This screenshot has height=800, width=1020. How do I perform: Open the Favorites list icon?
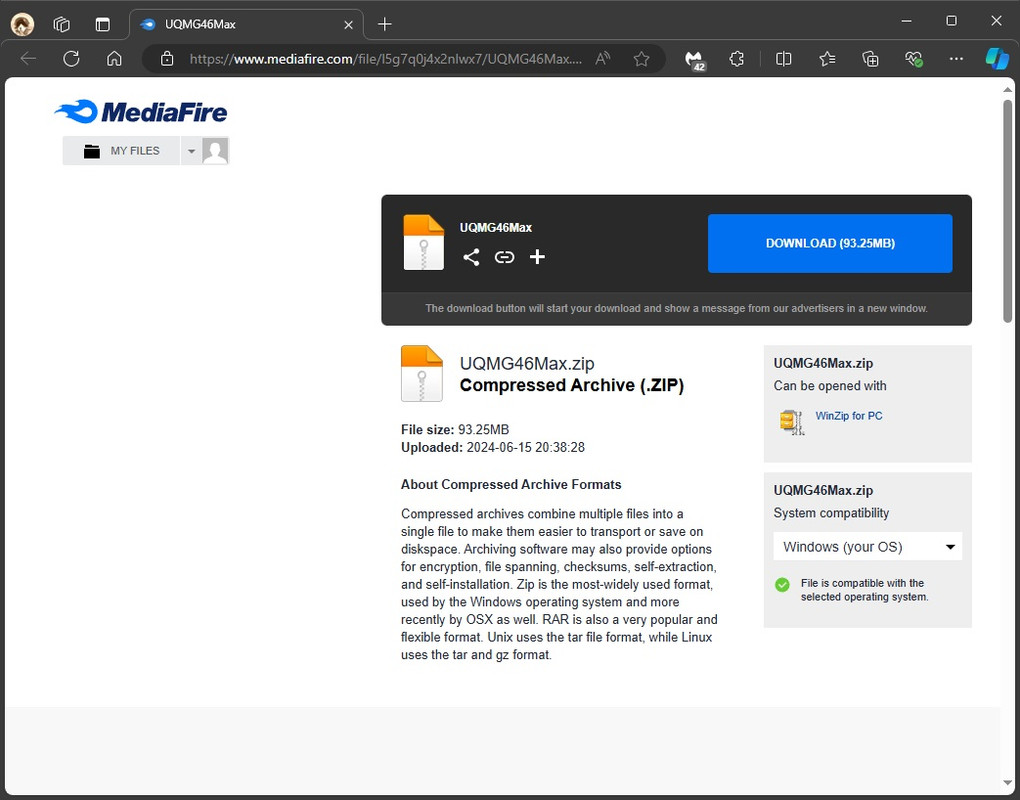pyautogui.click(x=827, y=59)
